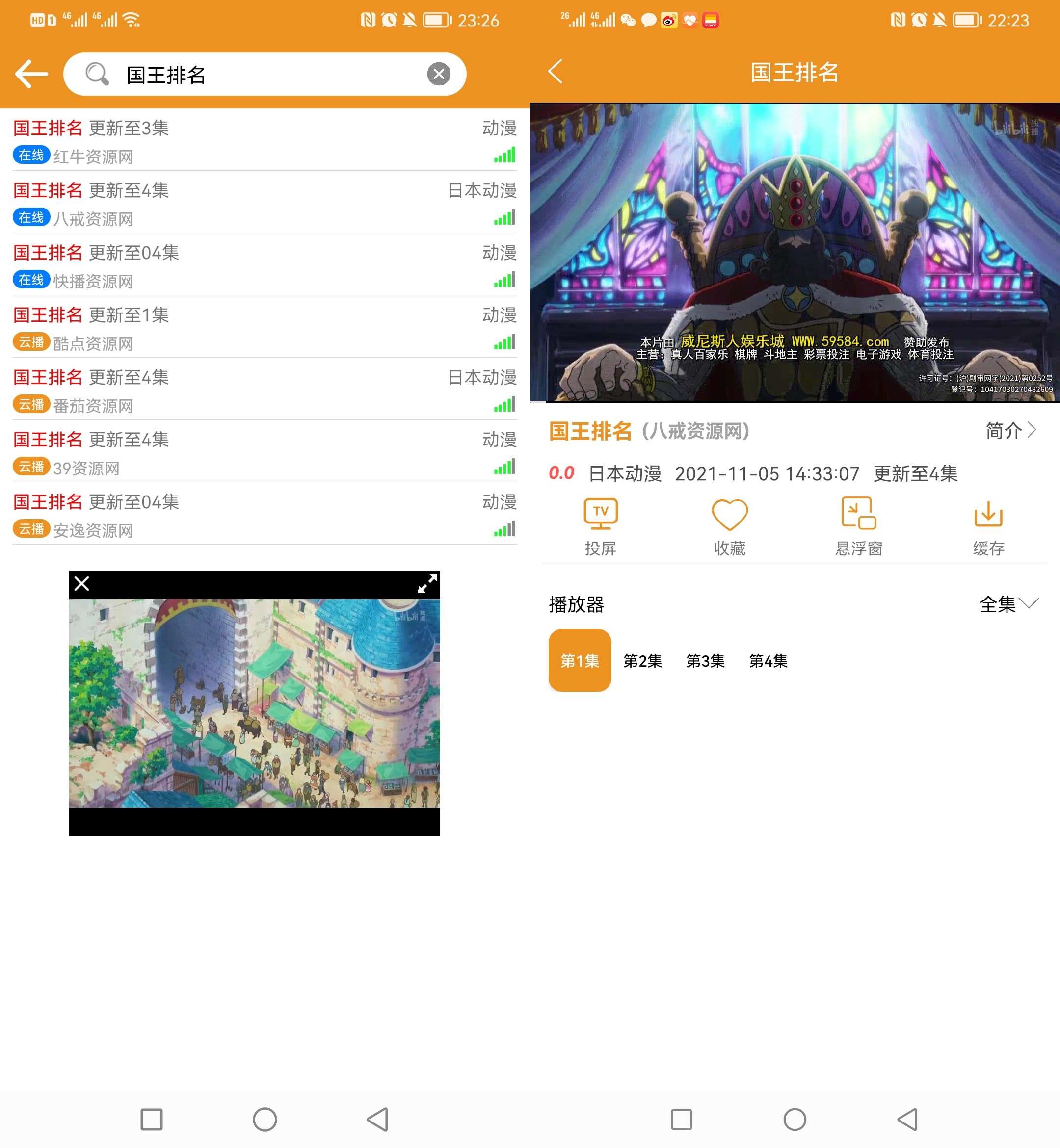Focus the search field containing 国王排名
The width and height of the screenshot is (1060, 1148).
[265, 74]
